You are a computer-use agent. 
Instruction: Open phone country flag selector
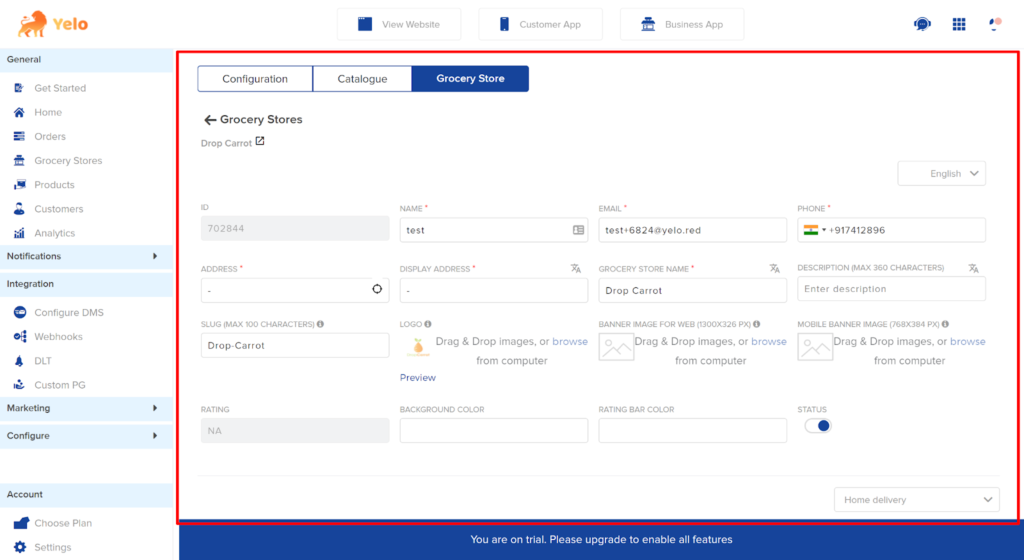pos(814,230)
